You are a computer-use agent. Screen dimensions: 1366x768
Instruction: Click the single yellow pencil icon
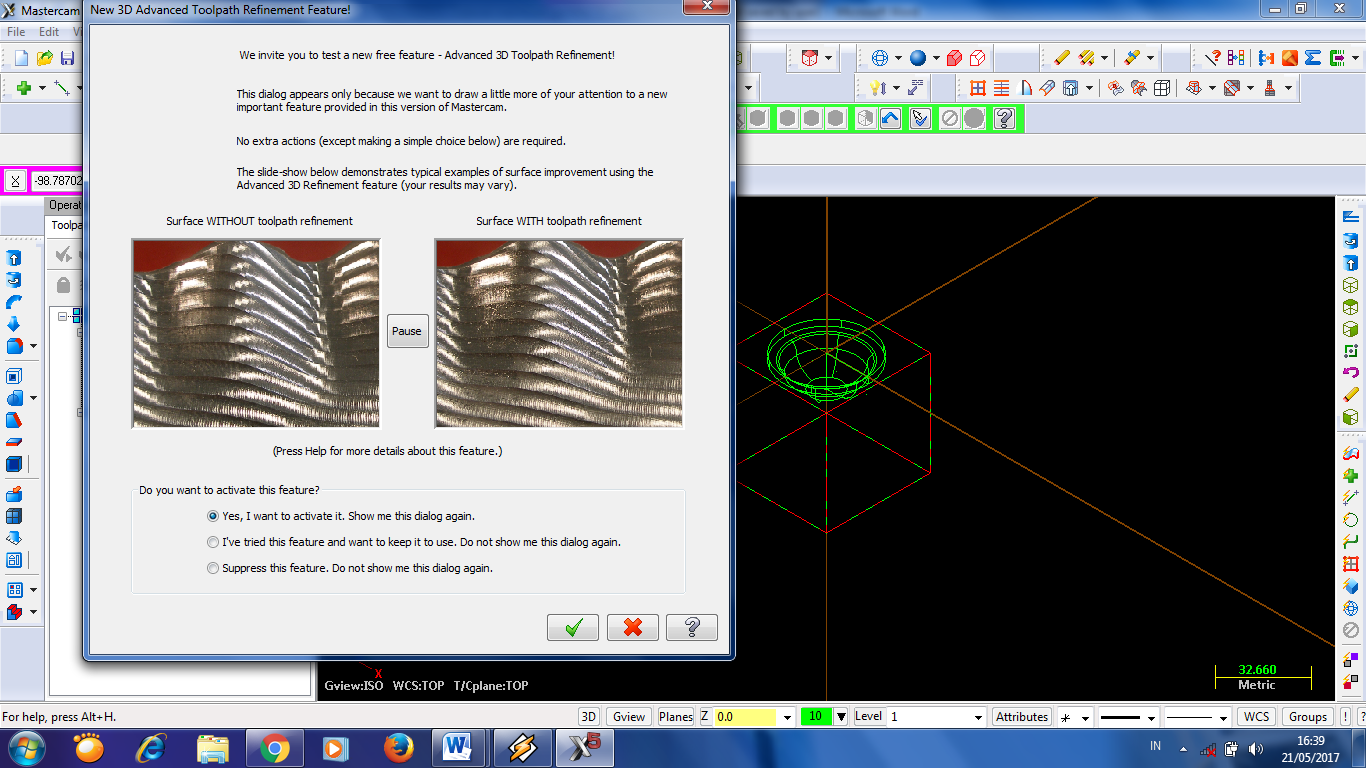(1062, 58)
